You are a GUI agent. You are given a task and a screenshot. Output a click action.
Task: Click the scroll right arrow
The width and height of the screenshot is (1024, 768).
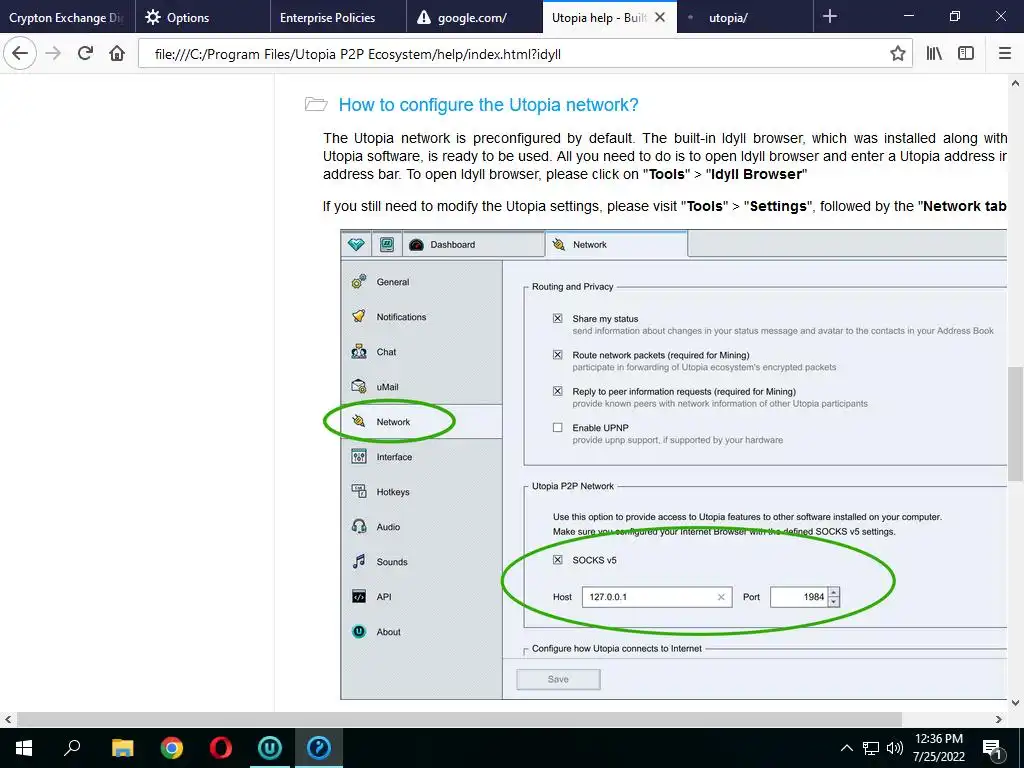point(999,719)
